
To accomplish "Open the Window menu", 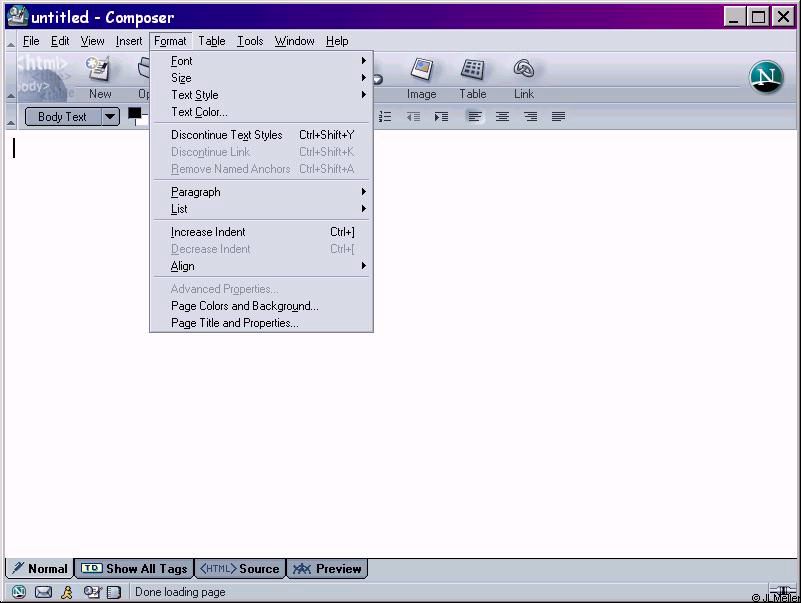I will tap(294, 41).
